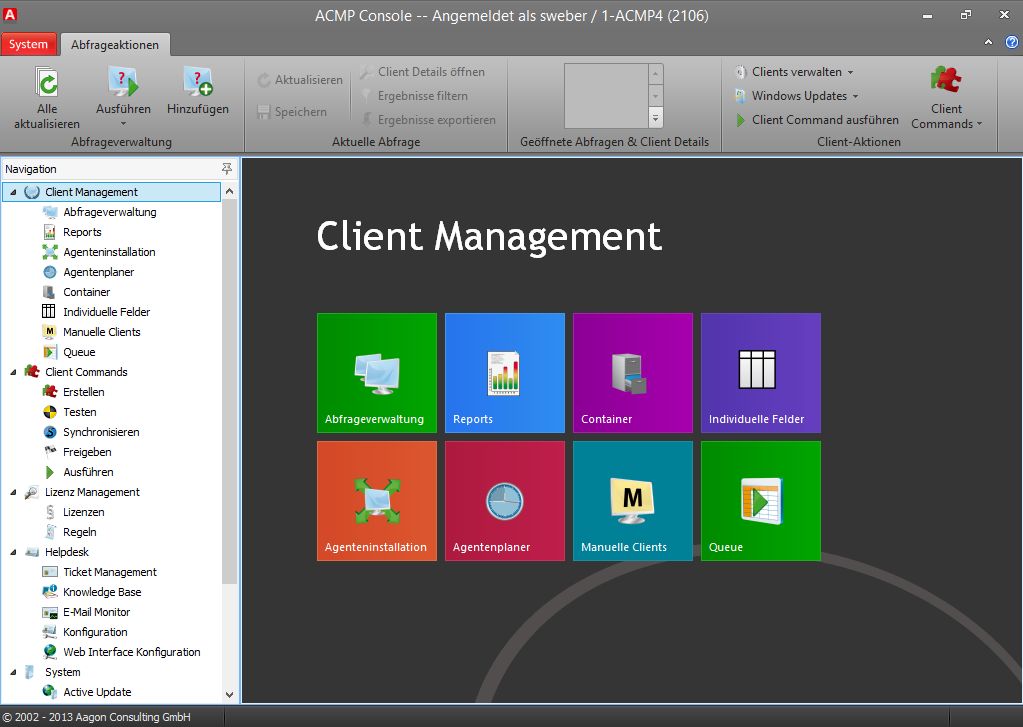This screenshot has height=727, width=1023.
Task: Open the Agentenplaner clock tile
Action: pos(505,501)
